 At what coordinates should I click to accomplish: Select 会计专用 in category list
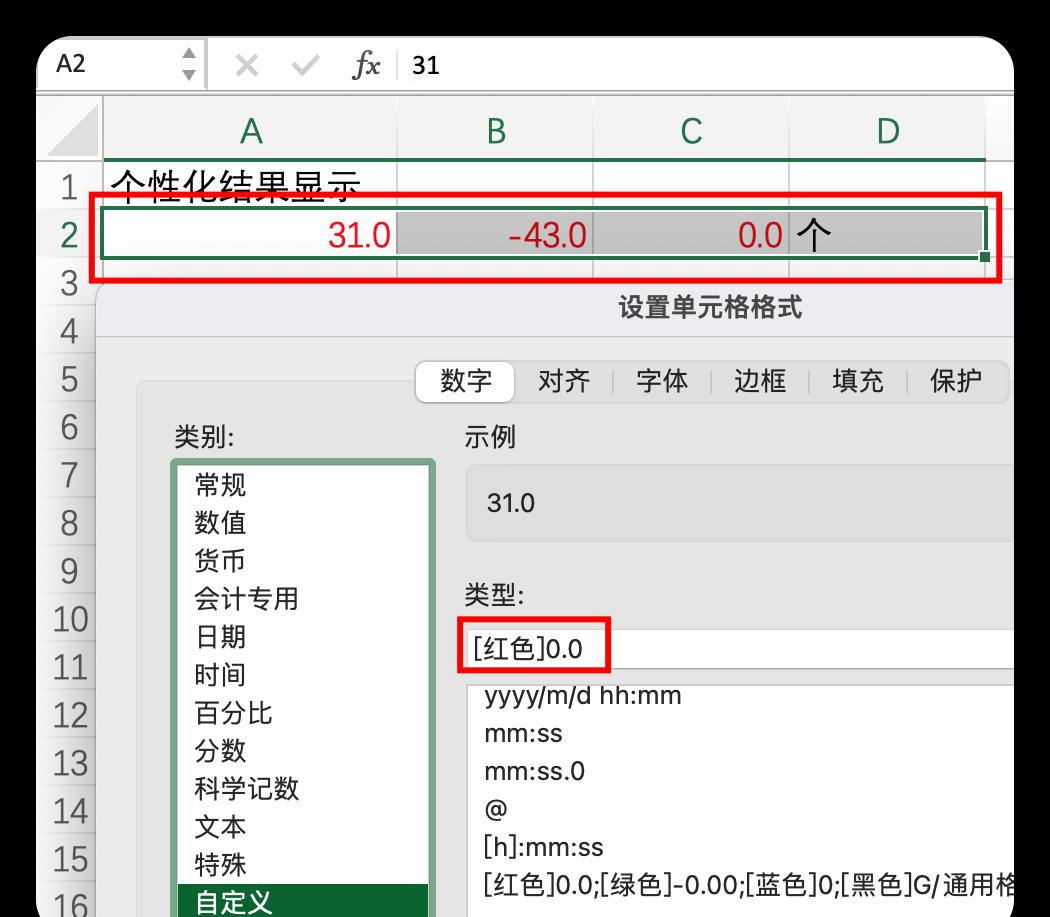(x=303, y=599)
